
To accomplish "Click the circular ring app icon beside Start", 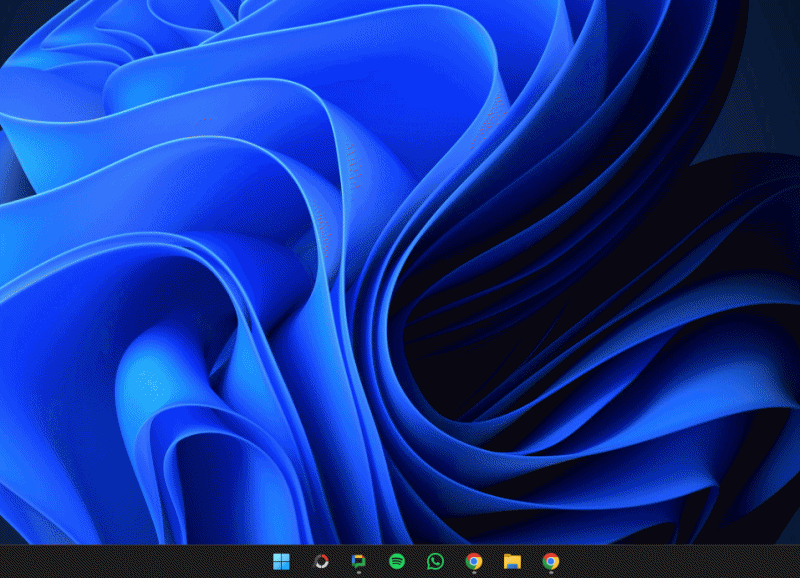I will 320,561.
